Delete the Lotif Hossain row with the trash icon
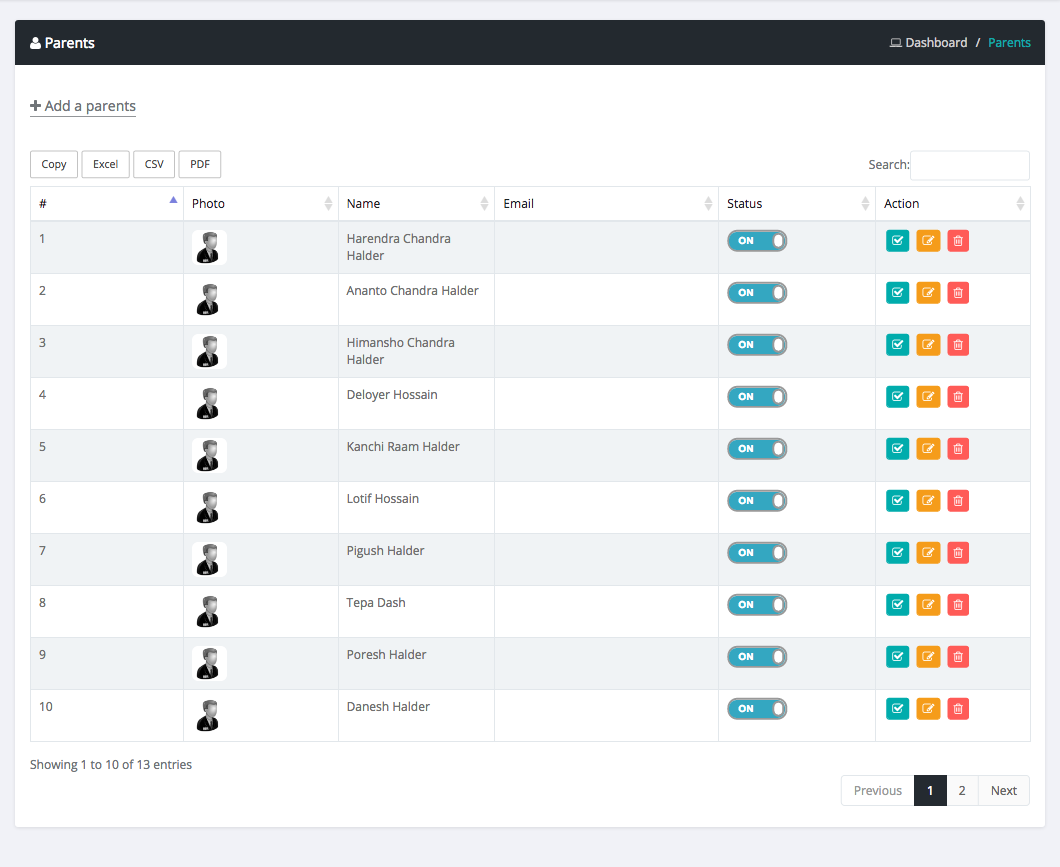Image resolution: width=1060 pixels, height=867 pixels. [x=958, y=501]
